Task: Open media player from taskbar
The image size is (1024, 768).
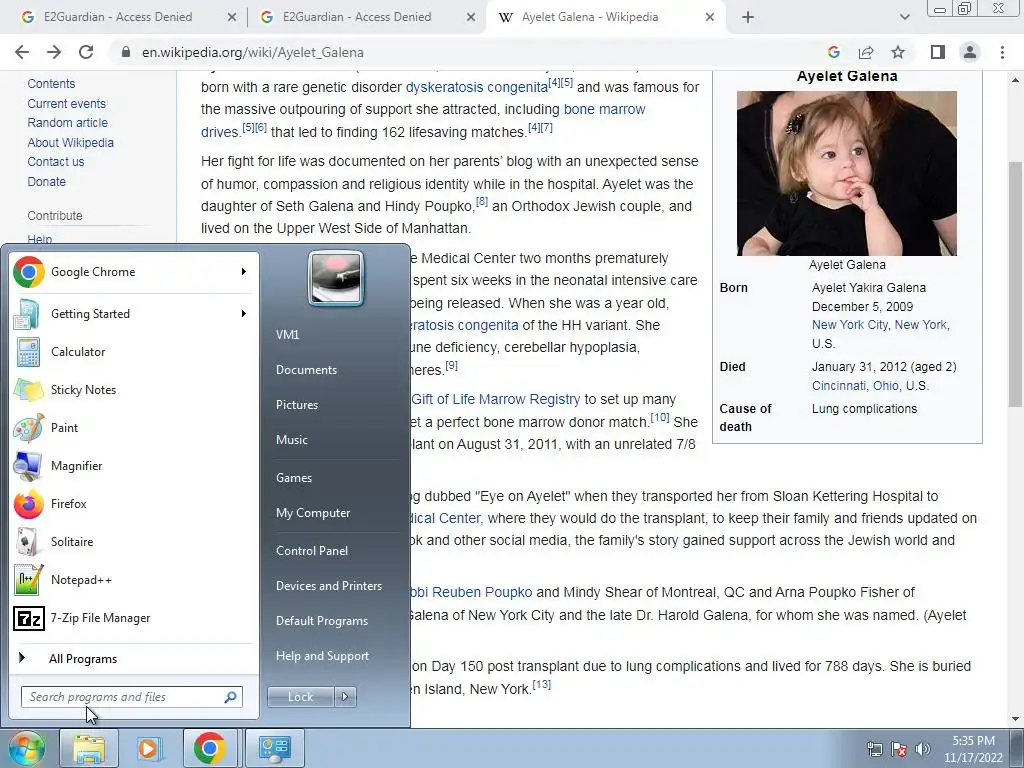Action: pos(149,748)
